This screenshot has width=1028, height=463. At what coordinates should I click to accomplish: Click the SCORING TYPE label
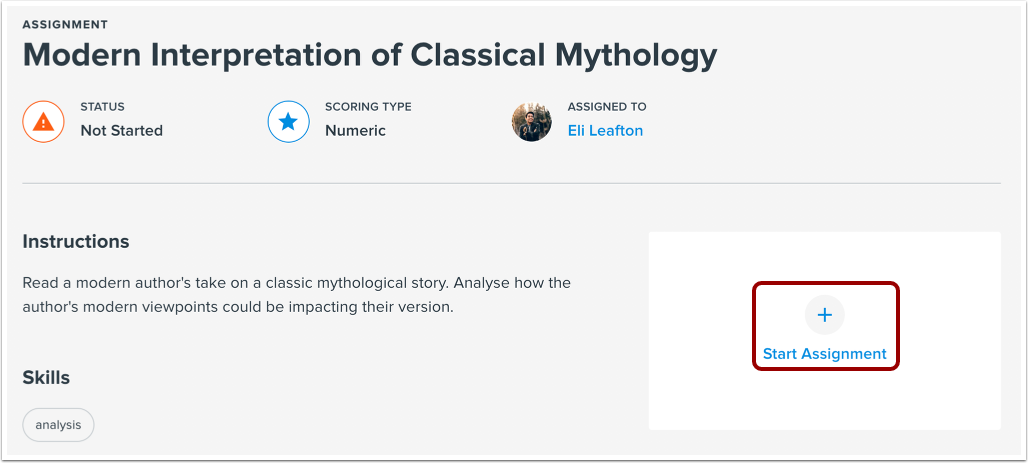tap(368, 107)
